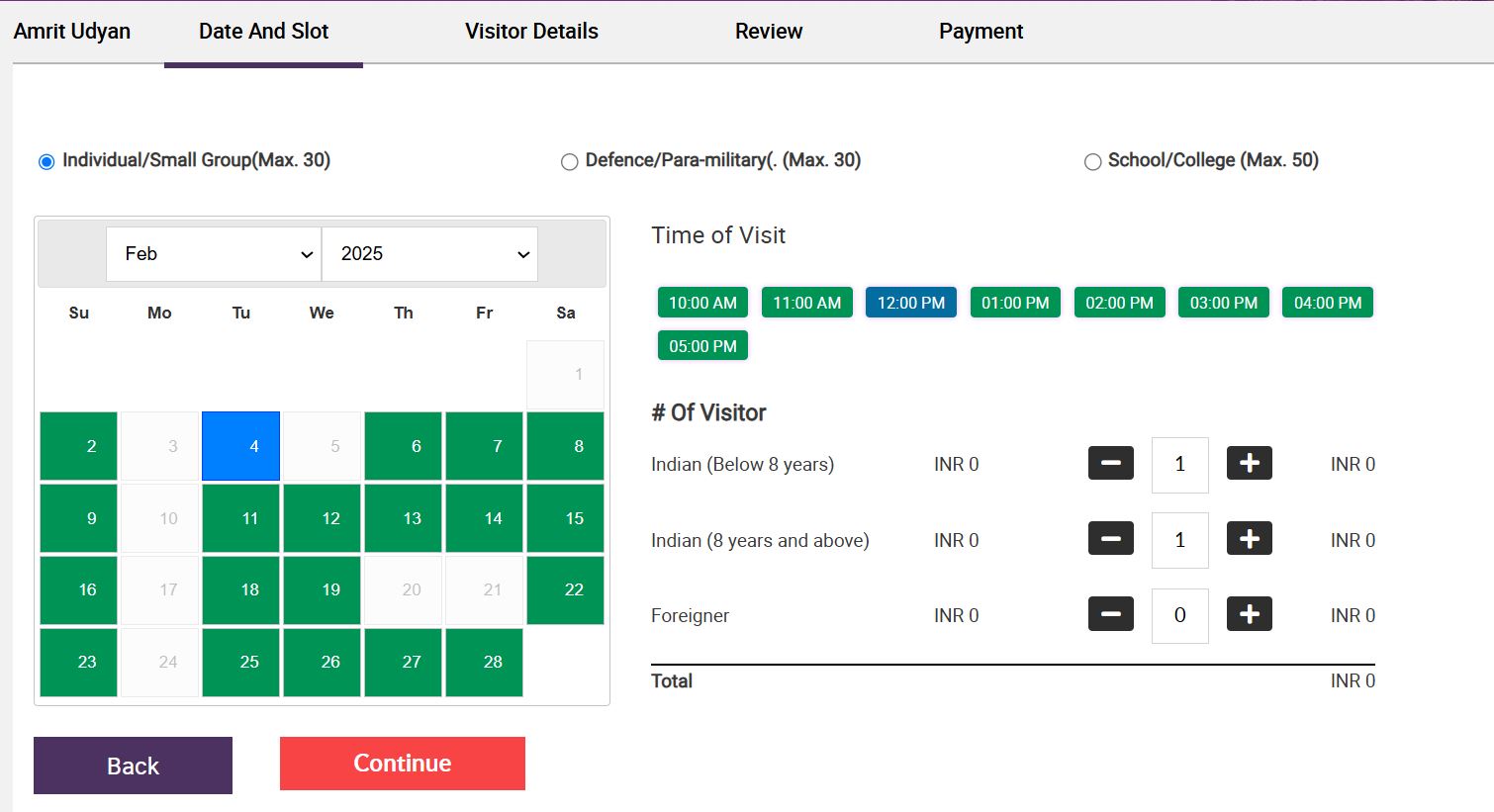
Task: Reduce Foreigner visitor count with minus
Action: coord(1110,614)
